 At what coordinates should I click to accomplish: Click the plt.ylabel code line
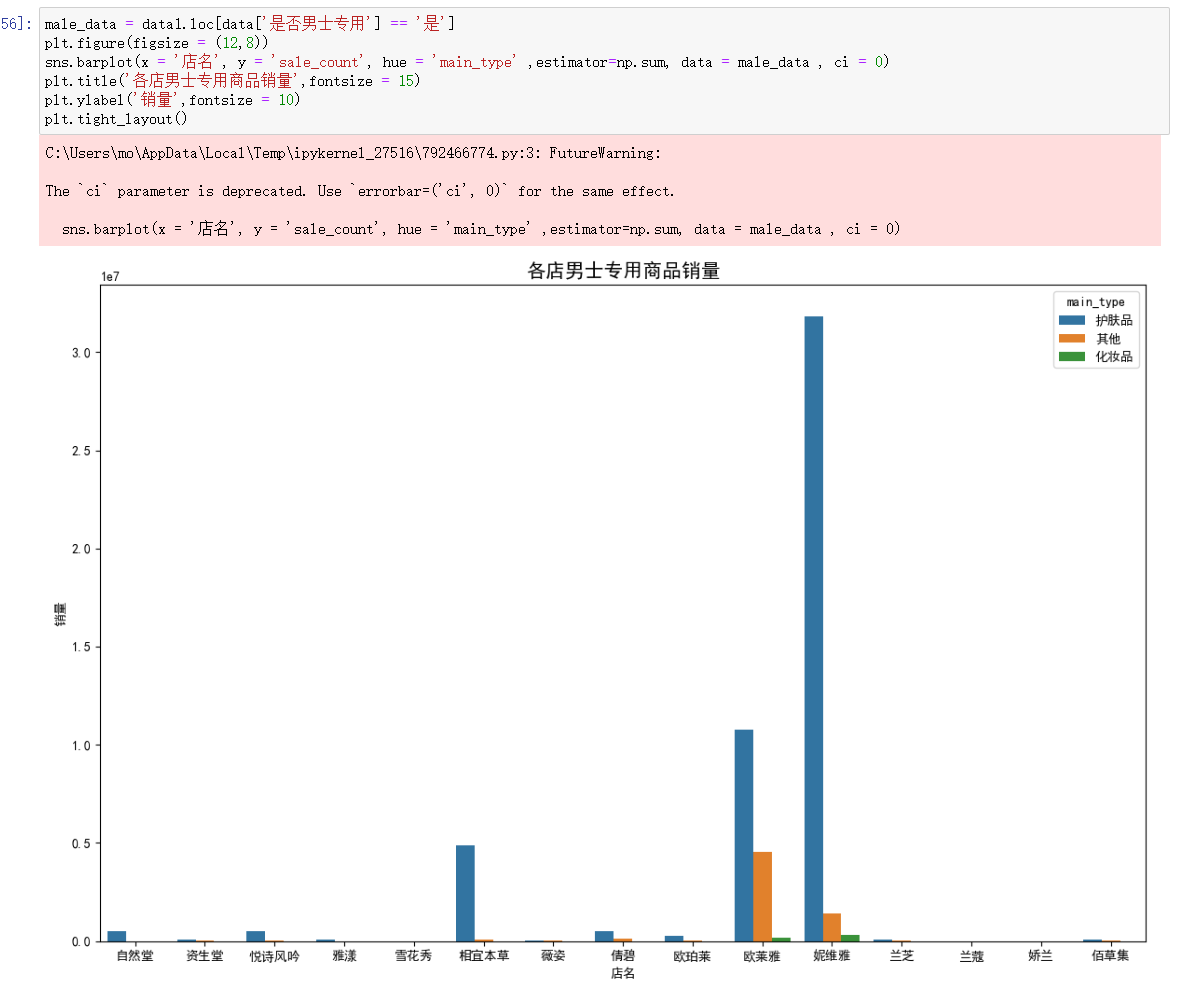click(172, 100)
